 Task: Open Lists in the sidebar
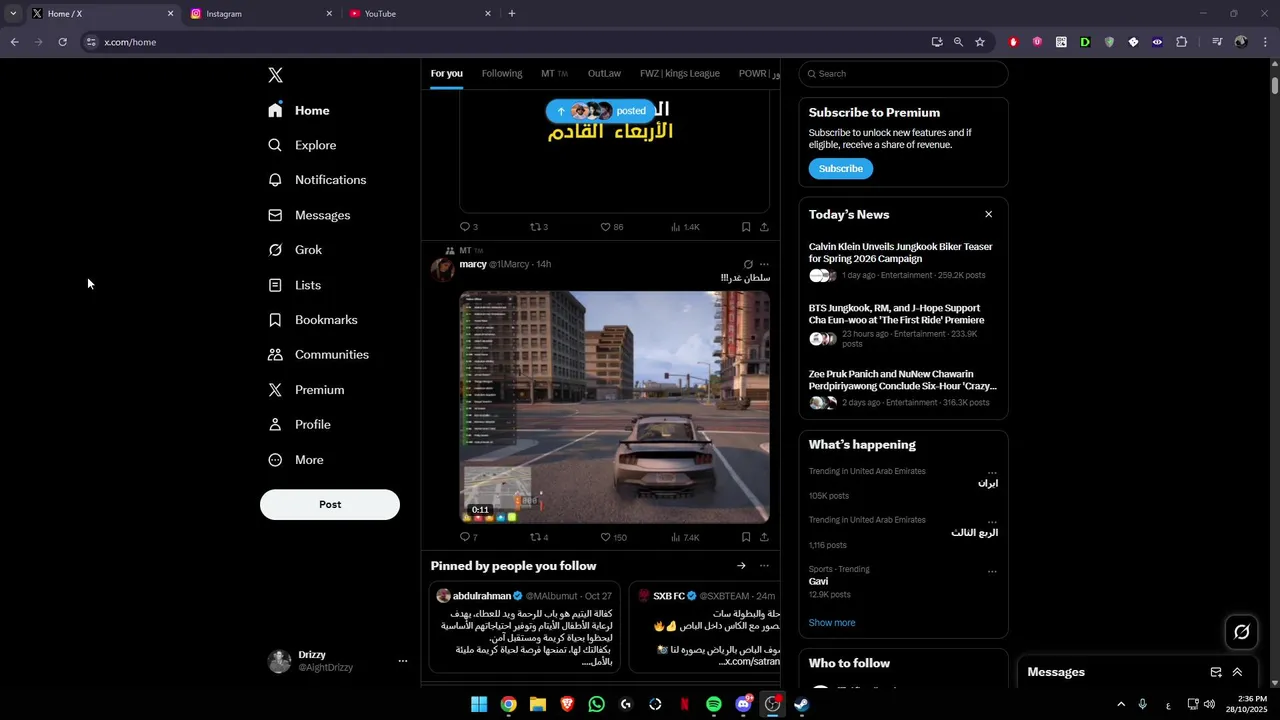click(x=294, y=285)
